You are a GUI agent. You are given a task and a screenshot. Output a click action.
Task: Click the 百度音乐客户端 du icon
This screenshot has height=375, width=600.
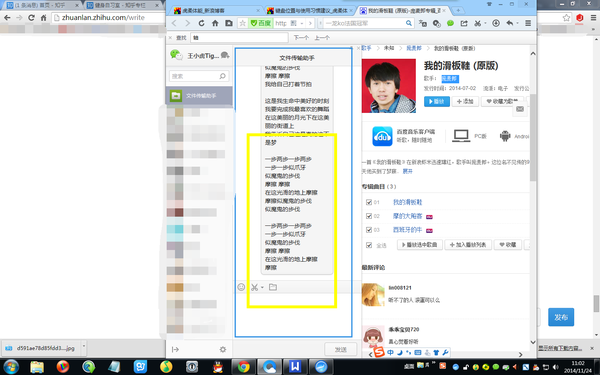point(382,136)
